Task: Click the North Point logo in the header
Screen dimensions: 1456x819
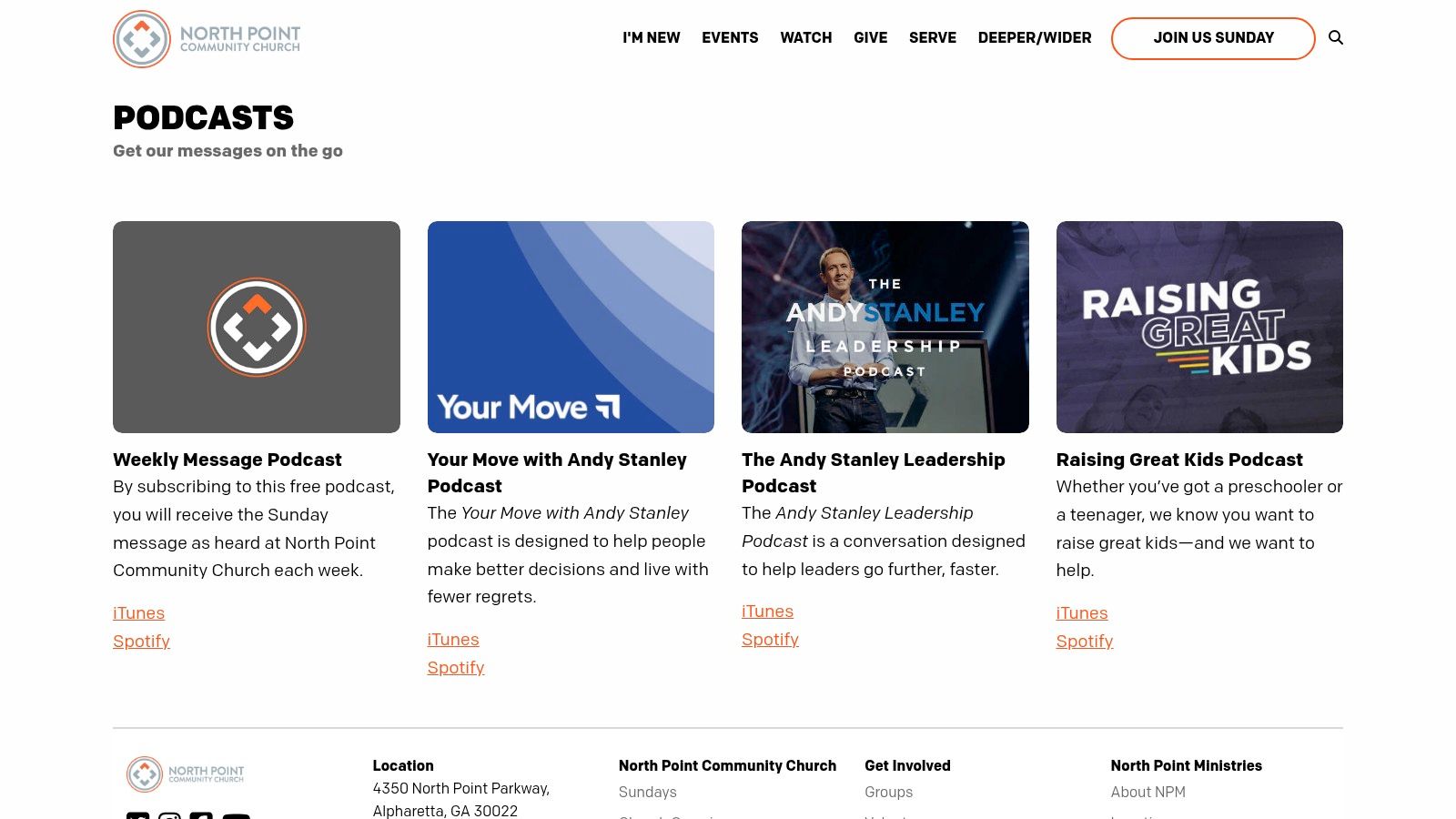Action: [x=206, y=39]
